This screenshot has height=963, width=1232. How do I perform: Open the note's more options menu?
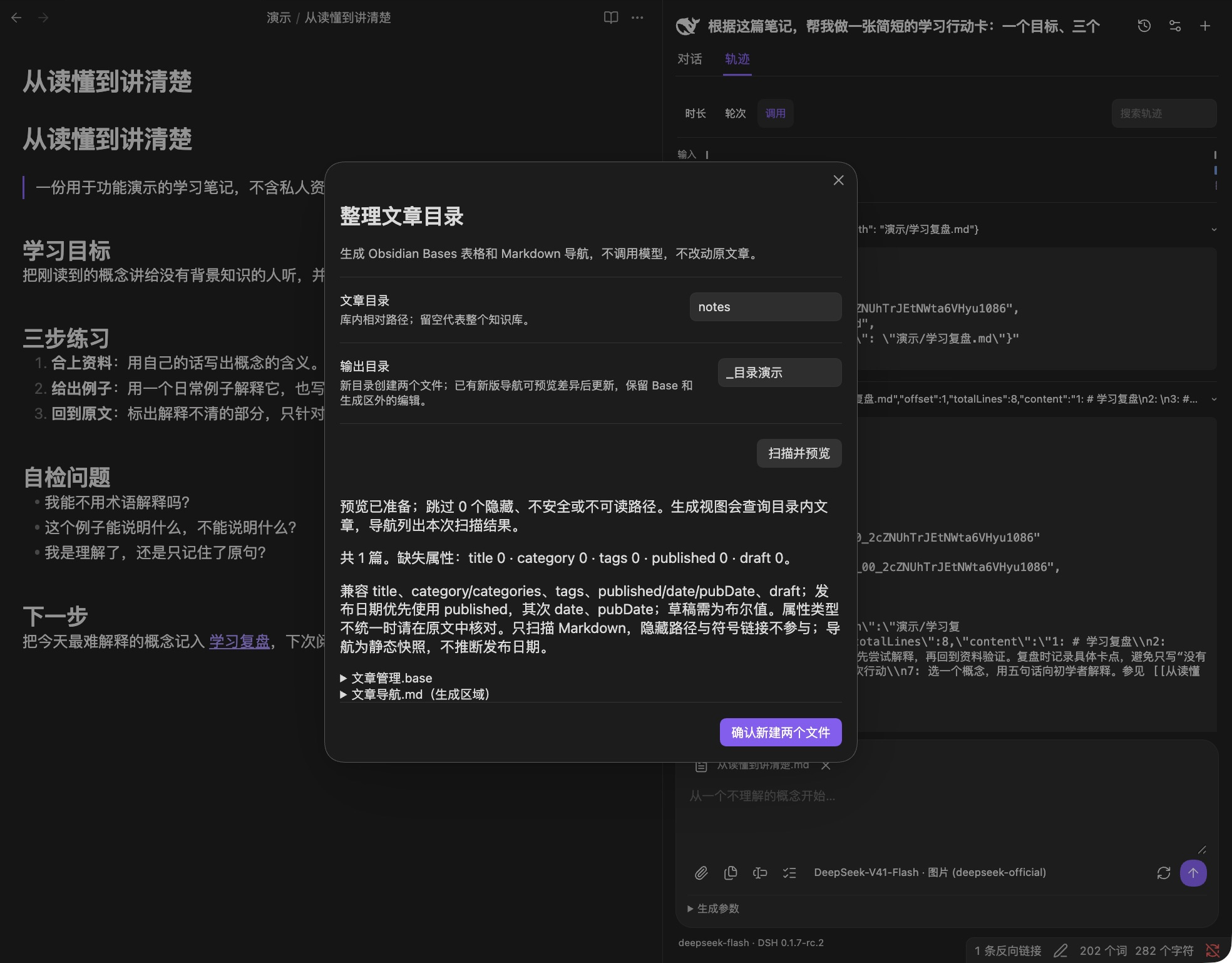click(637, 18)
